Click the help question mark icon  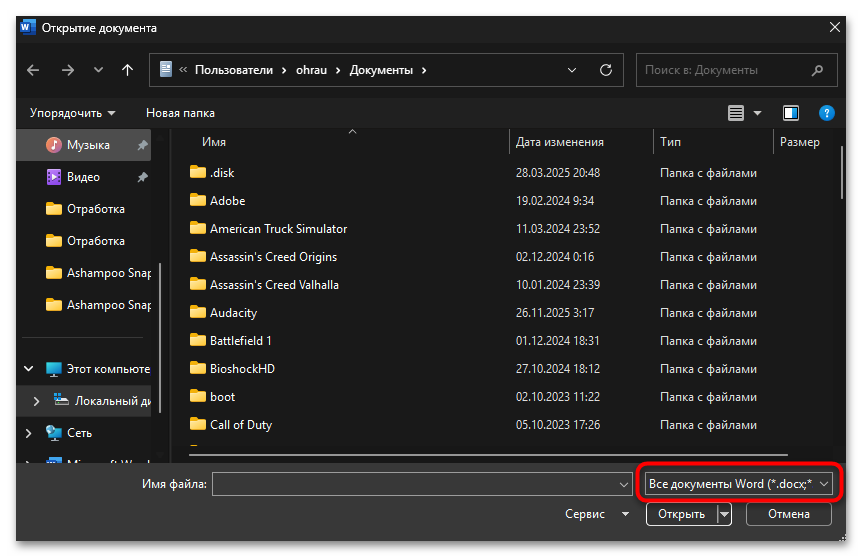point(826,113)
